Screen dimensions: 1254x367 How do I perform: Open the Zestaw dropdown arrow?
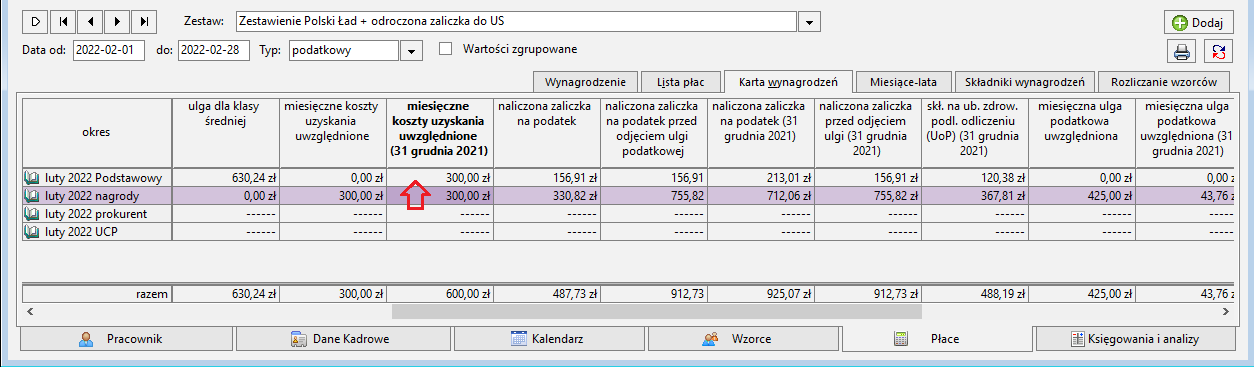[x=811, y=22]
